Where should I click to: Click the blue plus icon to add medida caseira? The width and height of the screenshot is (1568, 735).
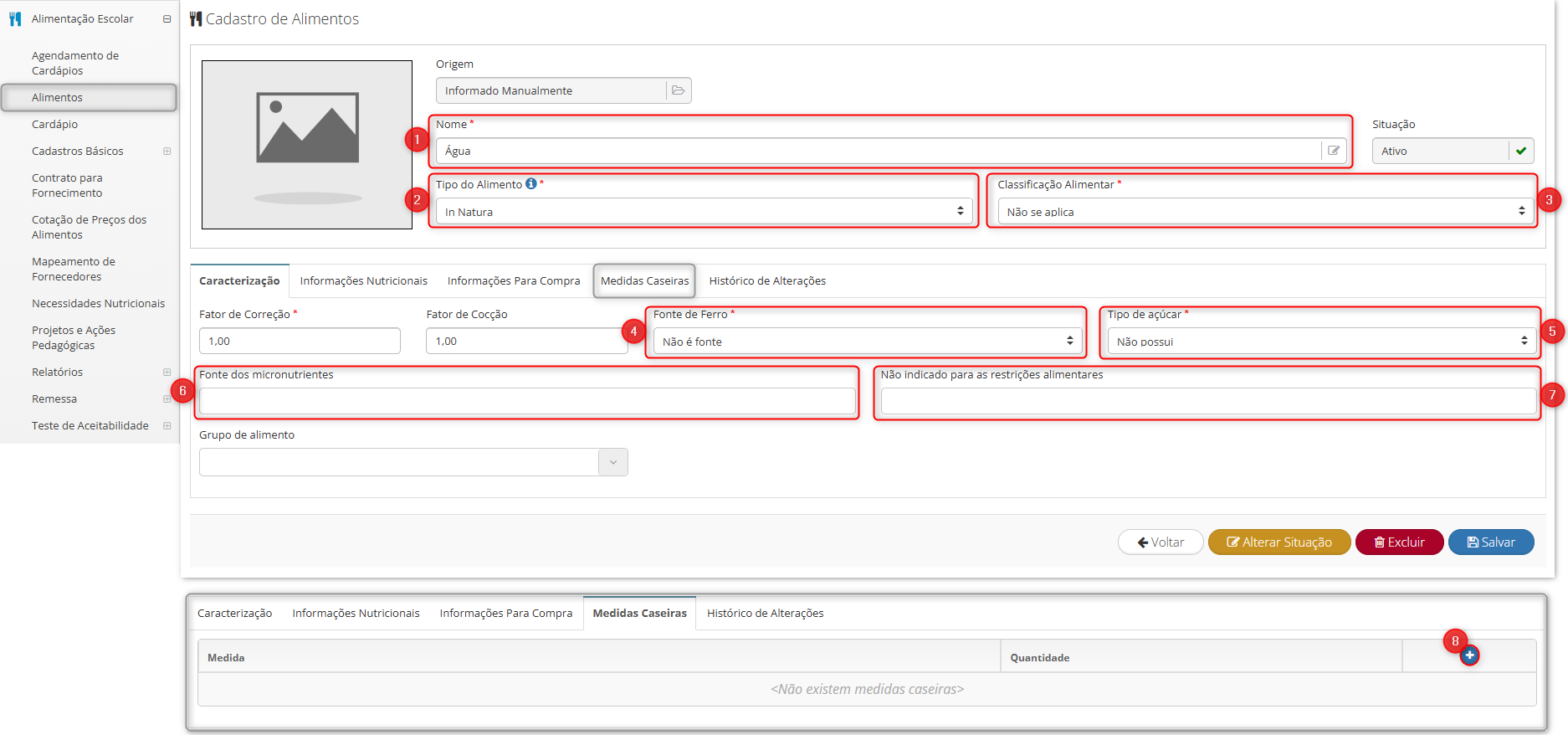[1469, 655]
